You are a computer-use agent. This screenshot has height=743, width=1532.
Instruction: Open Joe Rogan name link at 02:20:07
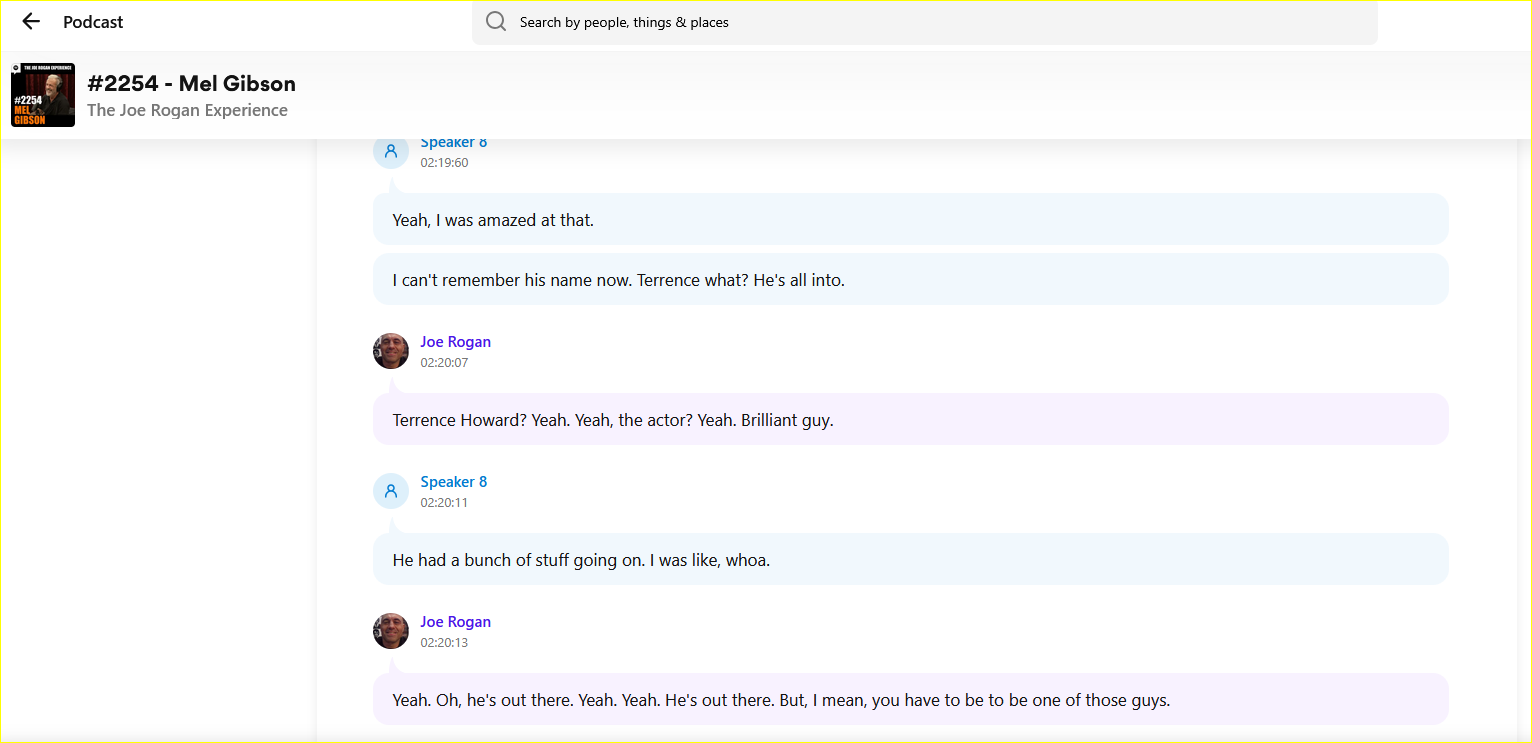coord(455,342)
